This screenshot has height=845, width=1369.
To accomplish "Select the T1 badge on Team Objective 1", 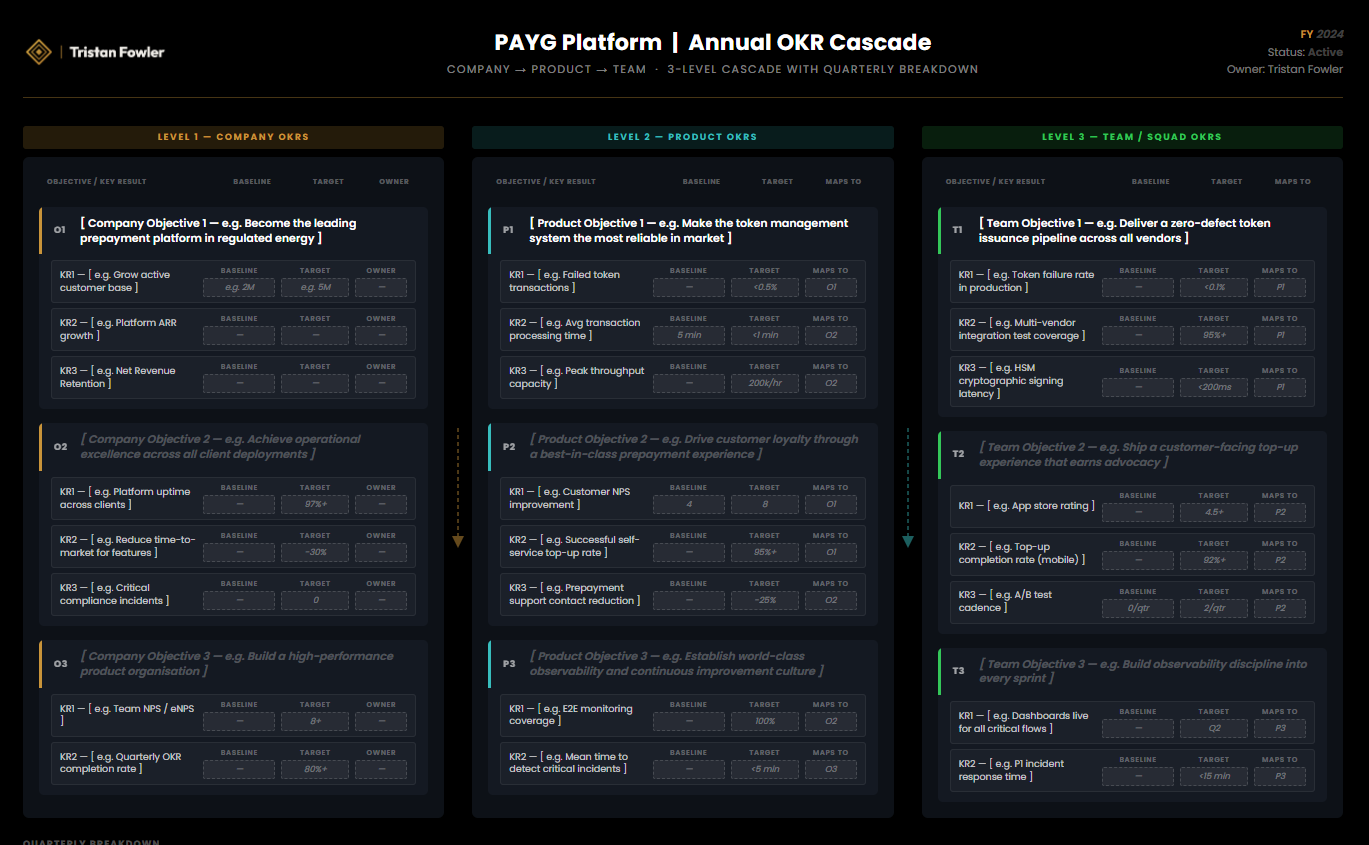I will pos(958,229).
